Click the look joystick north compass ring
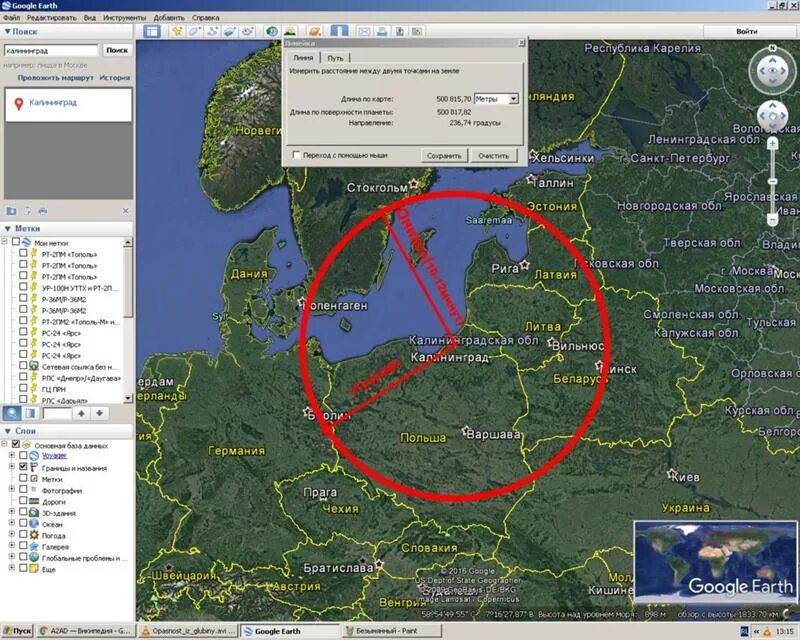This screenshot has width=800, height=640. click(x=772, y=70)
